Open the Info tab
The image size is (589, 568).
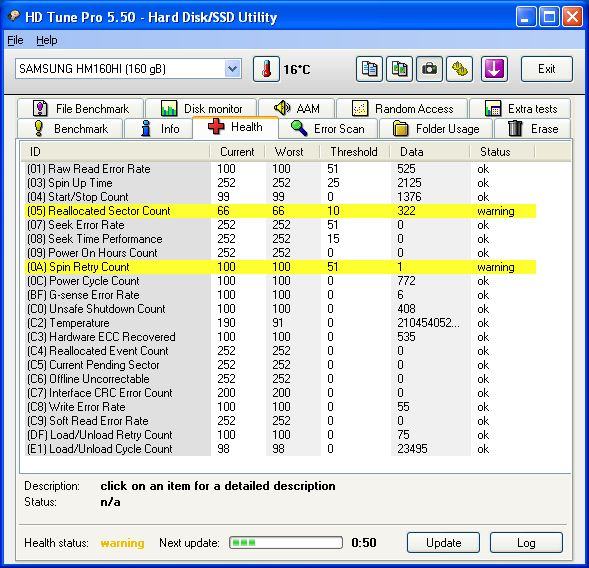pos(159,129)
